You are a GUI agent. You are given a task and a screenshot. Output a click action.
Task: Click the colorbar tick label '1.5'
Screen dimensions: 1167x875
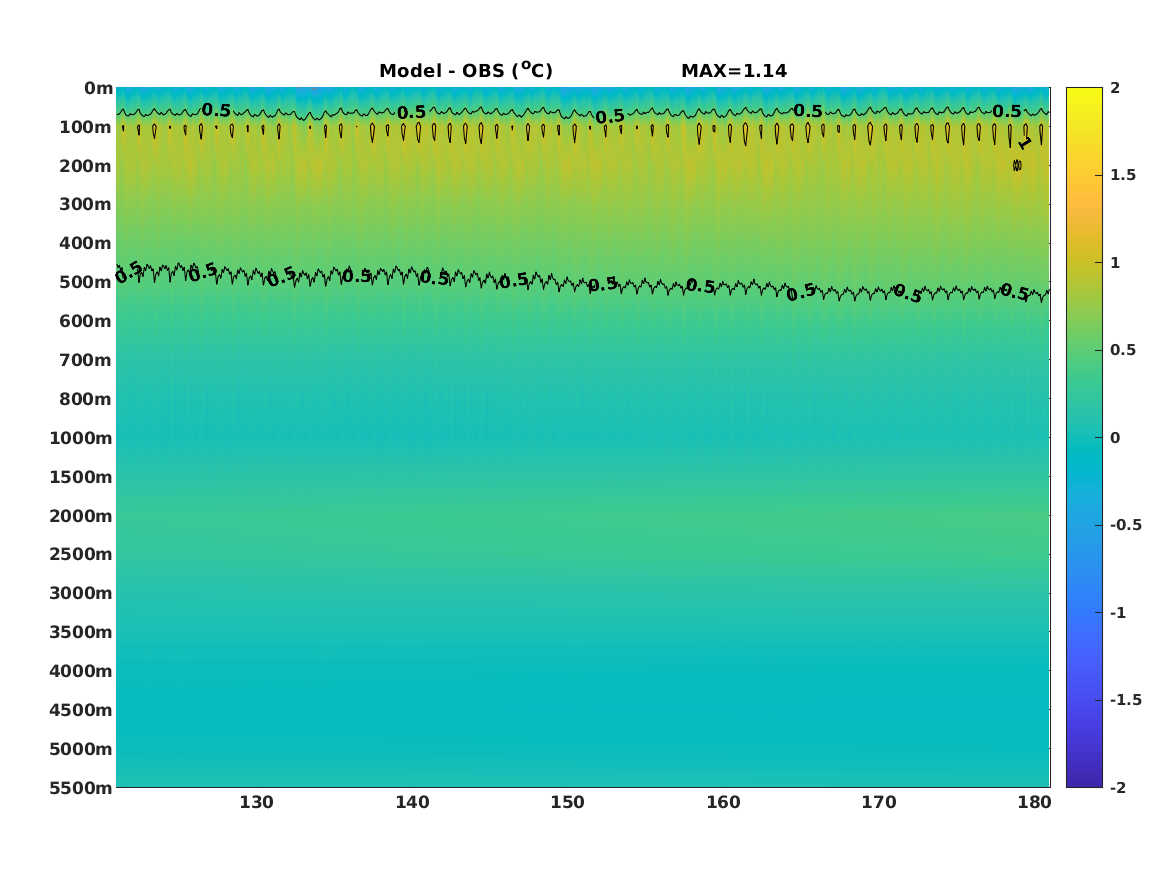coord(1123,175)
